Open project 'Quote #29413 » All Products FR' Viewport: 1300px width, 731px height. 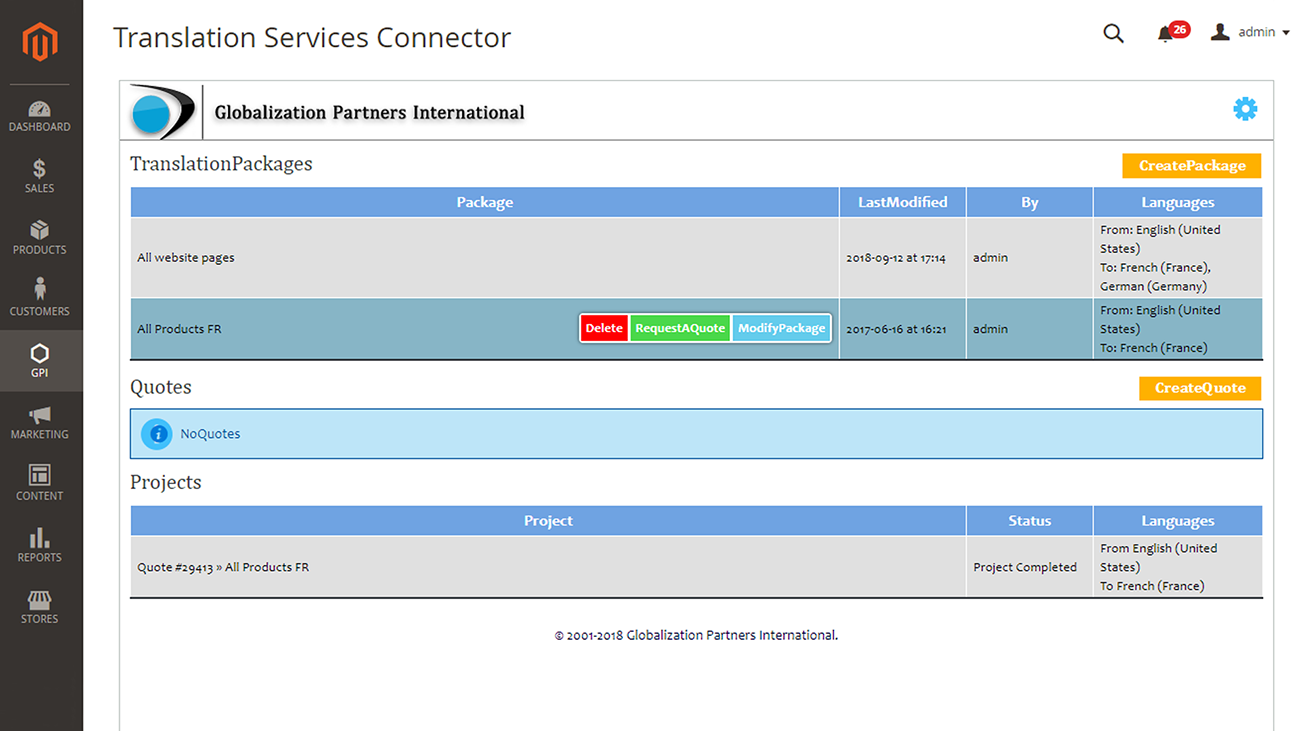point(223,567)
